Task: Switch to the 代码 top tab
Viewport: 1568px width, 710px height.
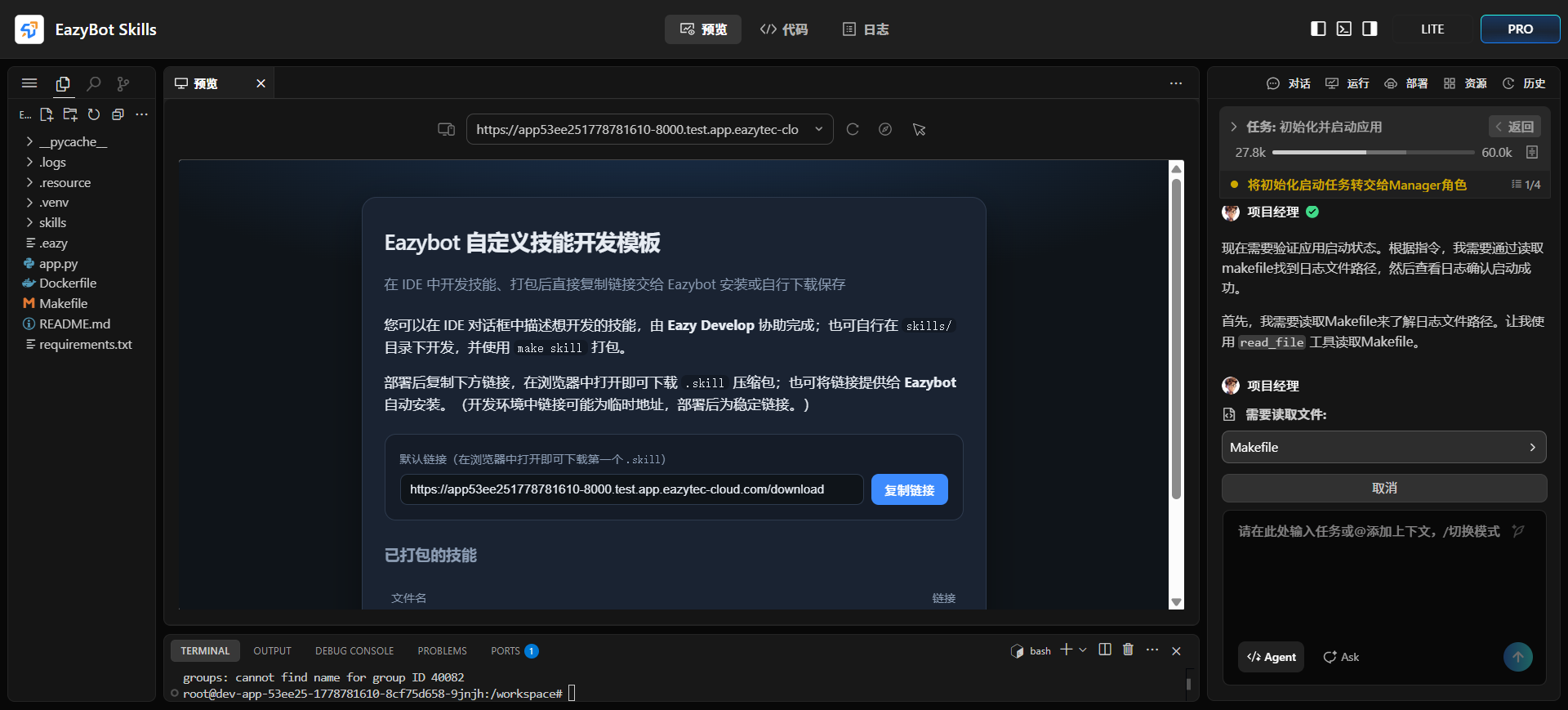Action: (x=783, y=29)
